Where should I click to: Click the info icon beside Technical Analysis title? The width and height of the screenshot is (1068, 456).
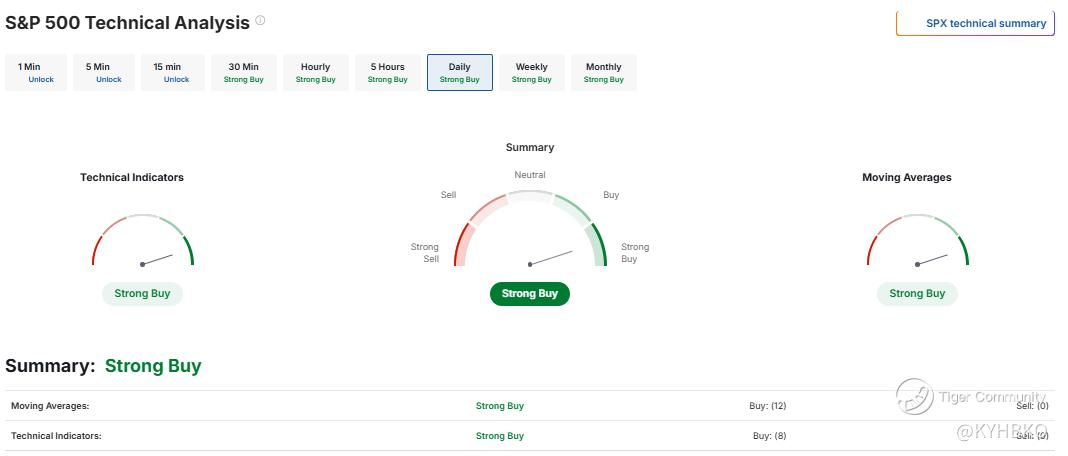click(260, 20)
